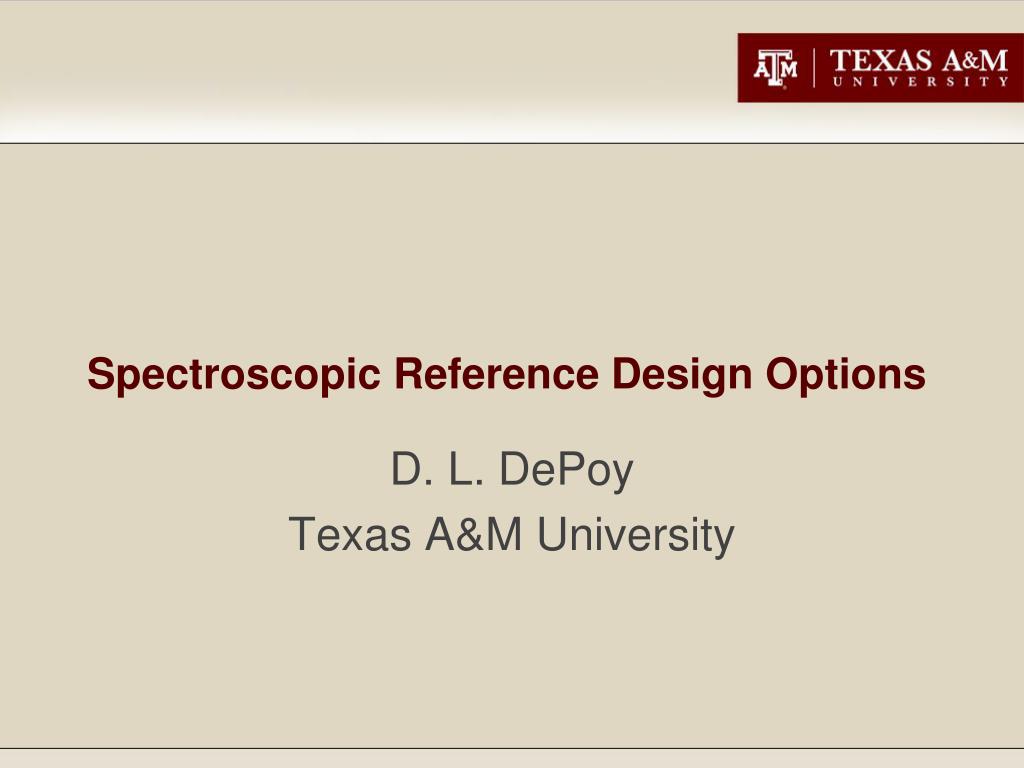Click the word Design in the title
This screenshot has height=768, width=1024.
(x=682, y=375)
